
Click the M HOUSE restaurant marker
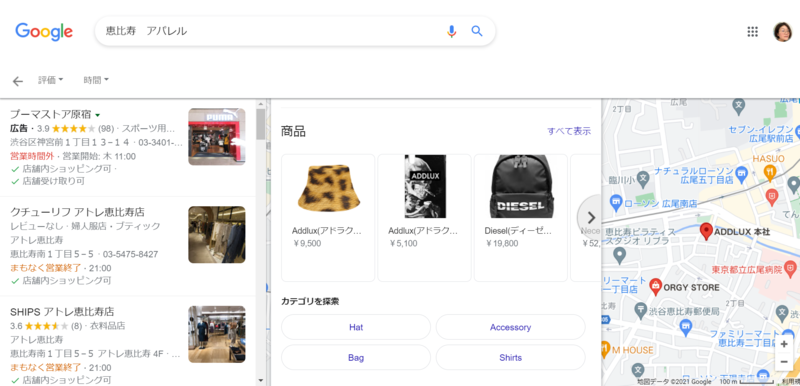(x=605, y=350)
